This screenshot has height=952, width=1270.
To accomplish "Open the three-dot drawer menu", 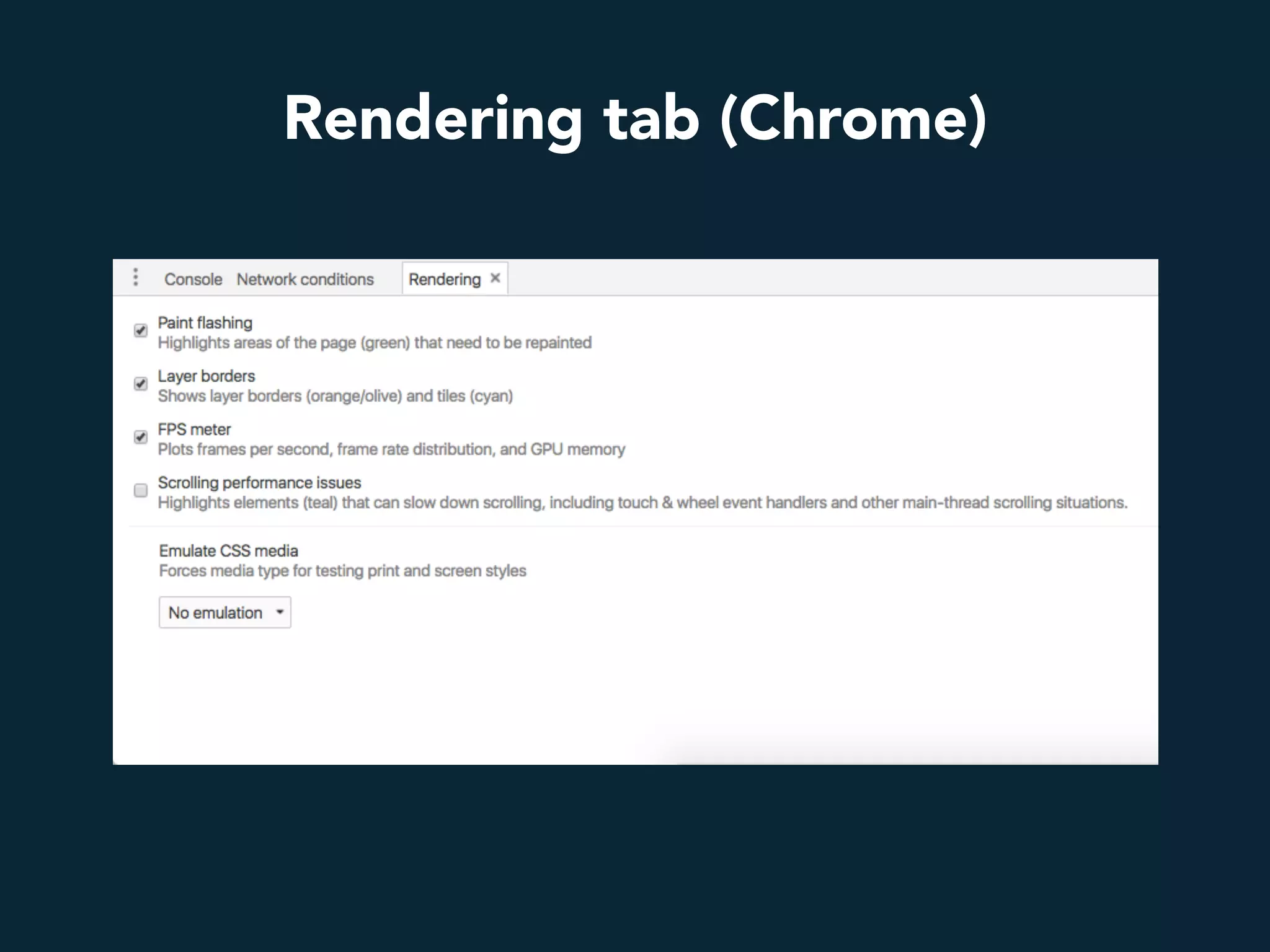I will pos(136,277).
